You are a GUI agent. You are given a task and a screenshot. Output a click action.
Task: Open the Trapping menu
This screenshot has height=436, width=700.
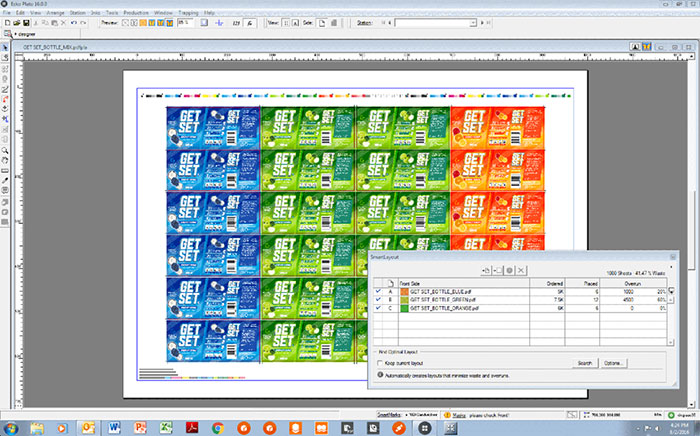pos(188,13)
